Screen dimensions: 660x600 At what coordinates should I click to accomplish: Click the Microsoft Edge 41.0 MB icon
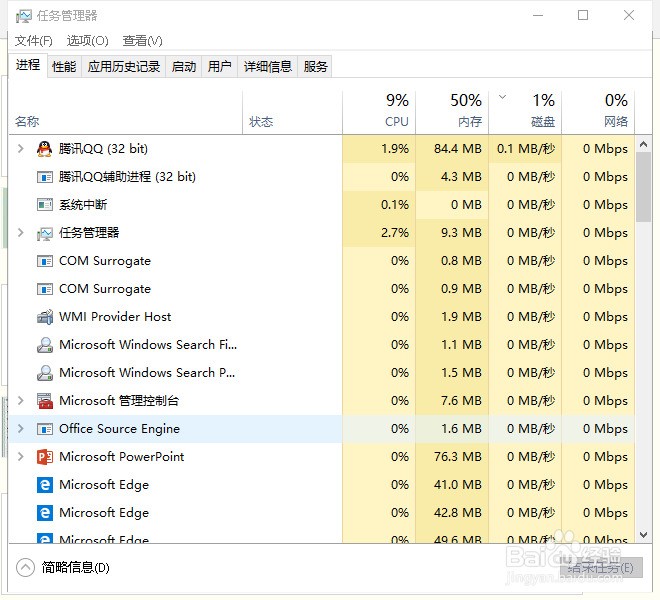[45, 485]
